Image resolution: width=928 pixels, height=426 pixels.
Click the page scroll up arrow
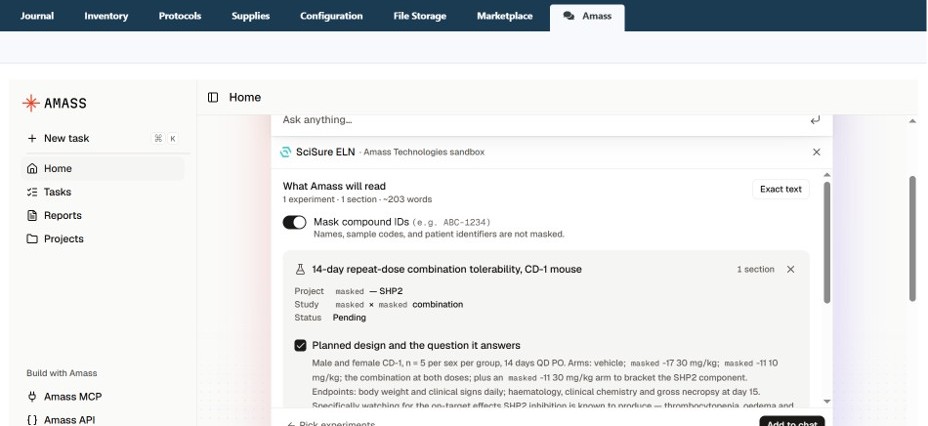912,121
